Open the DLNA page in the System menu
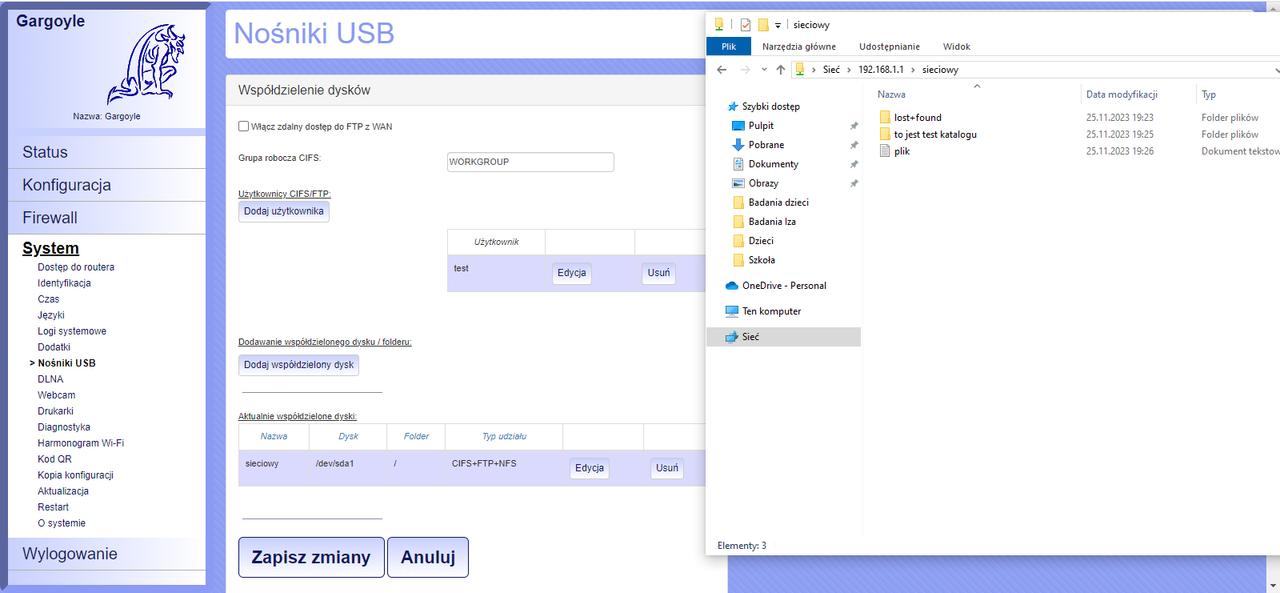This screenshot has width=1280, height=593. [x=51, y=379]
